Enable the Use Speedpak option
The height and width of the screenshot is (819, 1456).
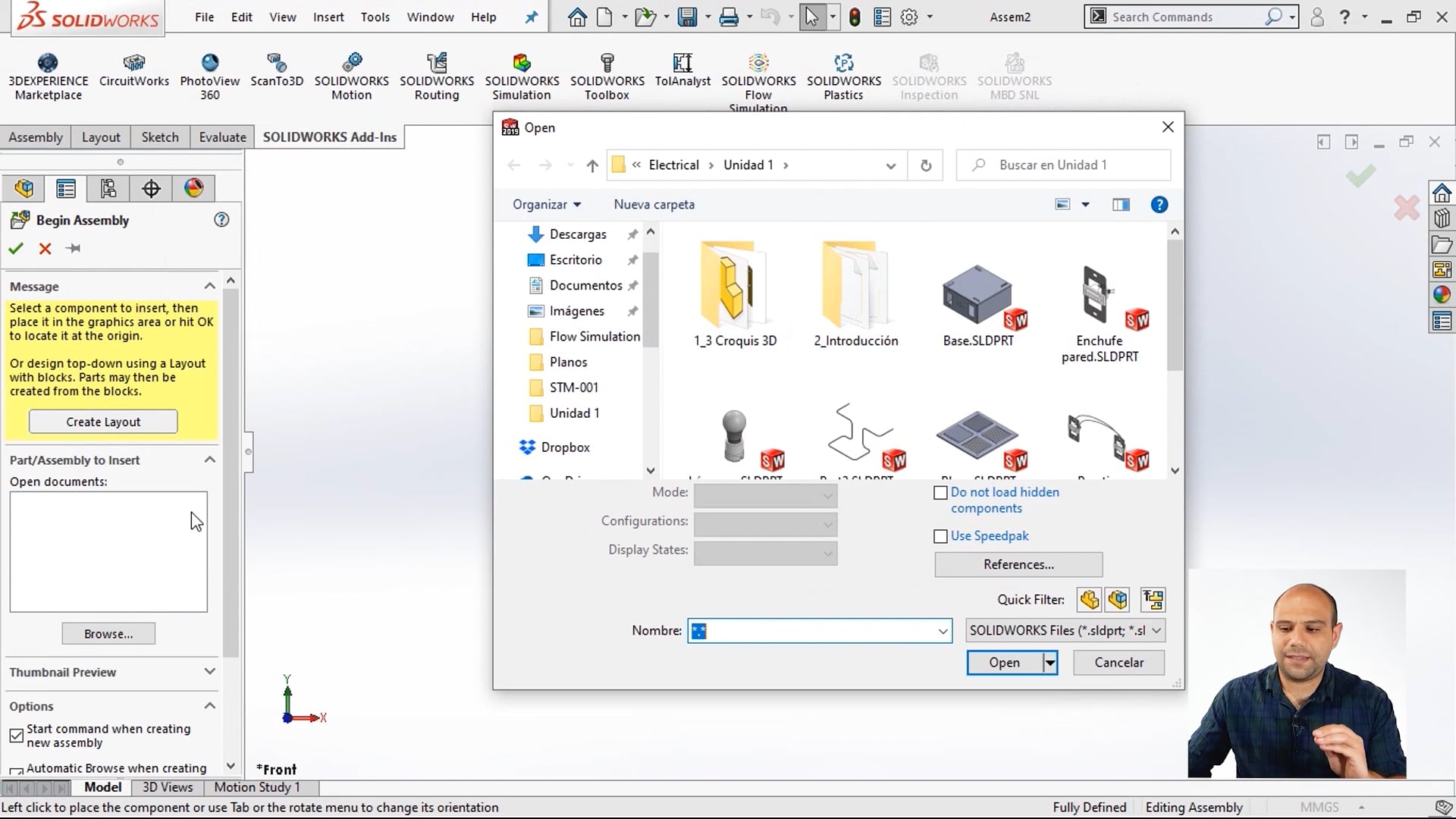[940, 536]
